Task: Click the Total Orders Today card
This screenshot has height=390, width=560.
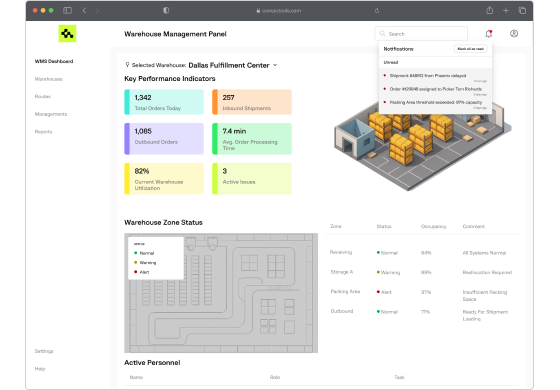Action: (164, 102)
